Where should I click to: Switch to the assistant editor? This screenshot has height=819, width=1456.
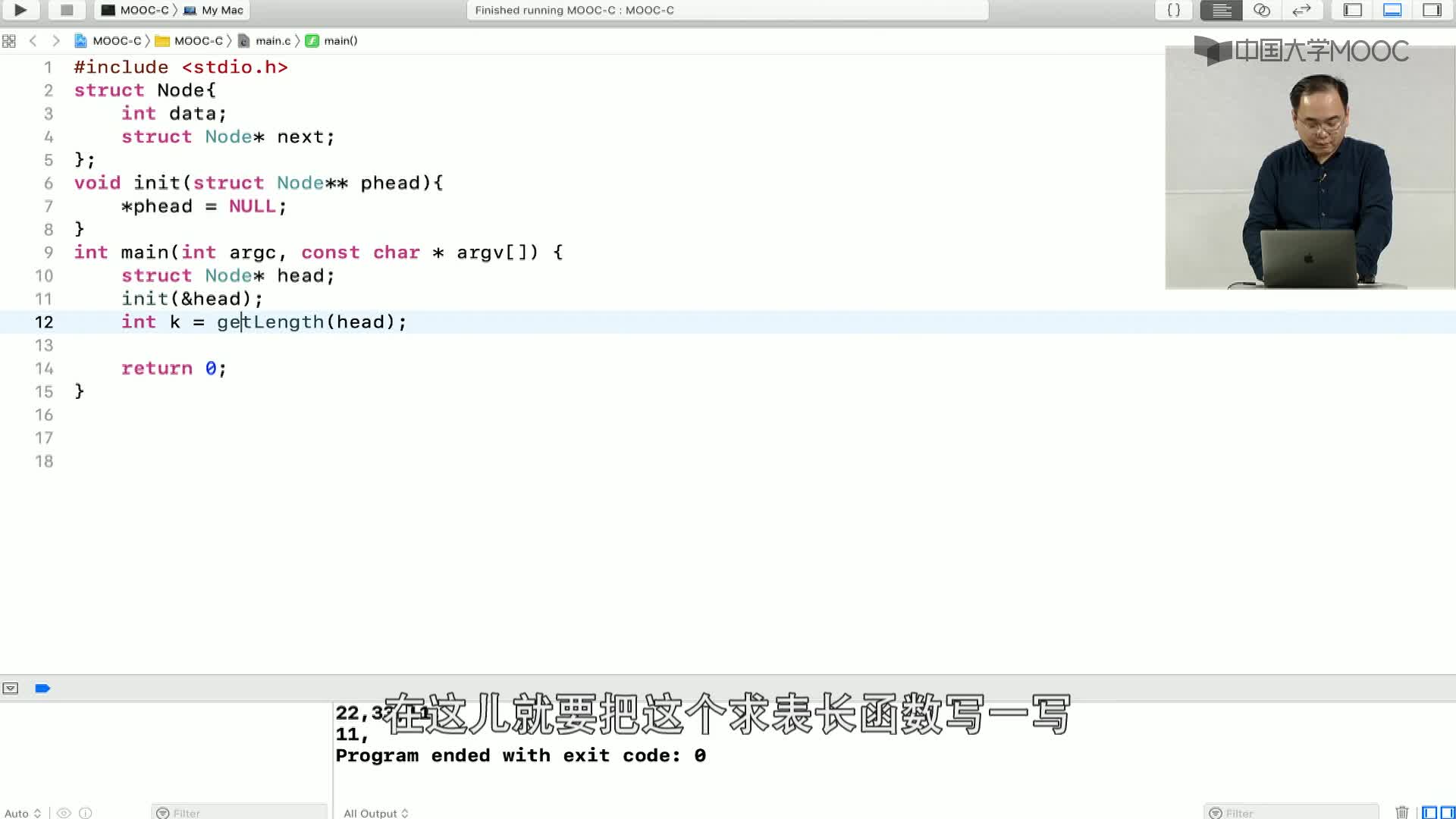pos(1262,10)
